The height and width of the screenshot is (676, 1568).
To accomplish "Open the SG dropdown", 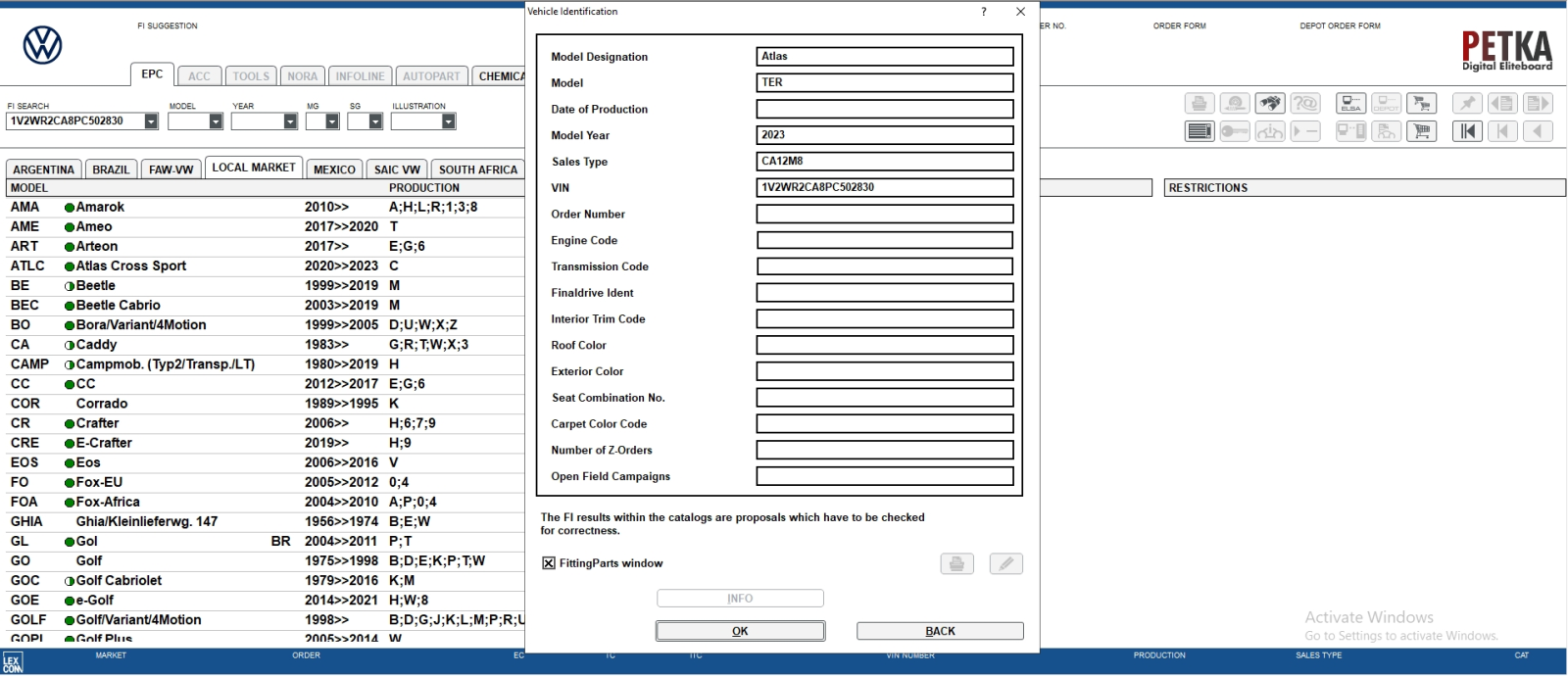I will point(375,121).
